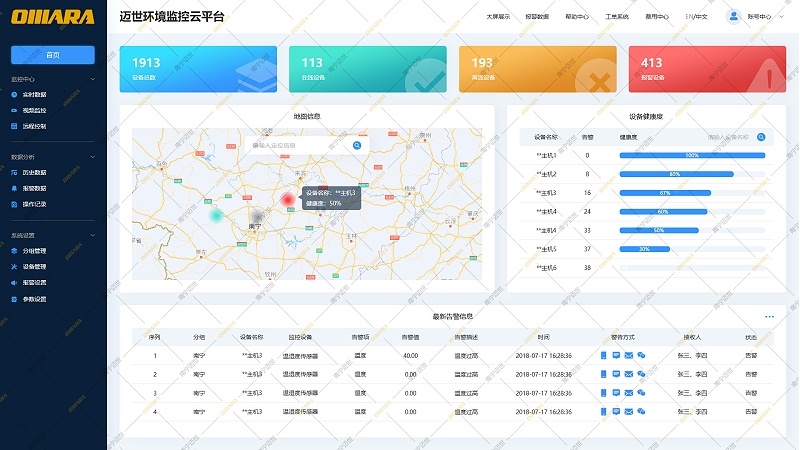
Task: Click the device health search icon
Action: tap(761, 137)
